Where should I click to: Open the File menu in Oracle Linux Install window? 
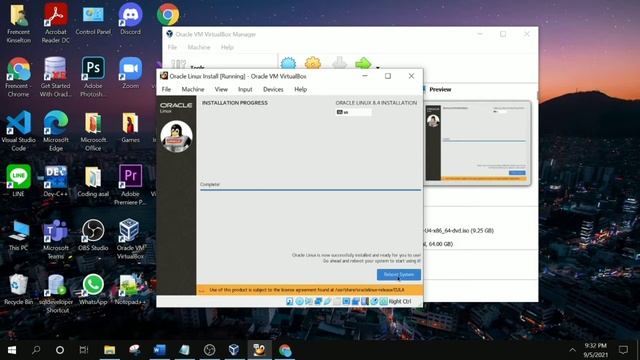tap(166, 89)
